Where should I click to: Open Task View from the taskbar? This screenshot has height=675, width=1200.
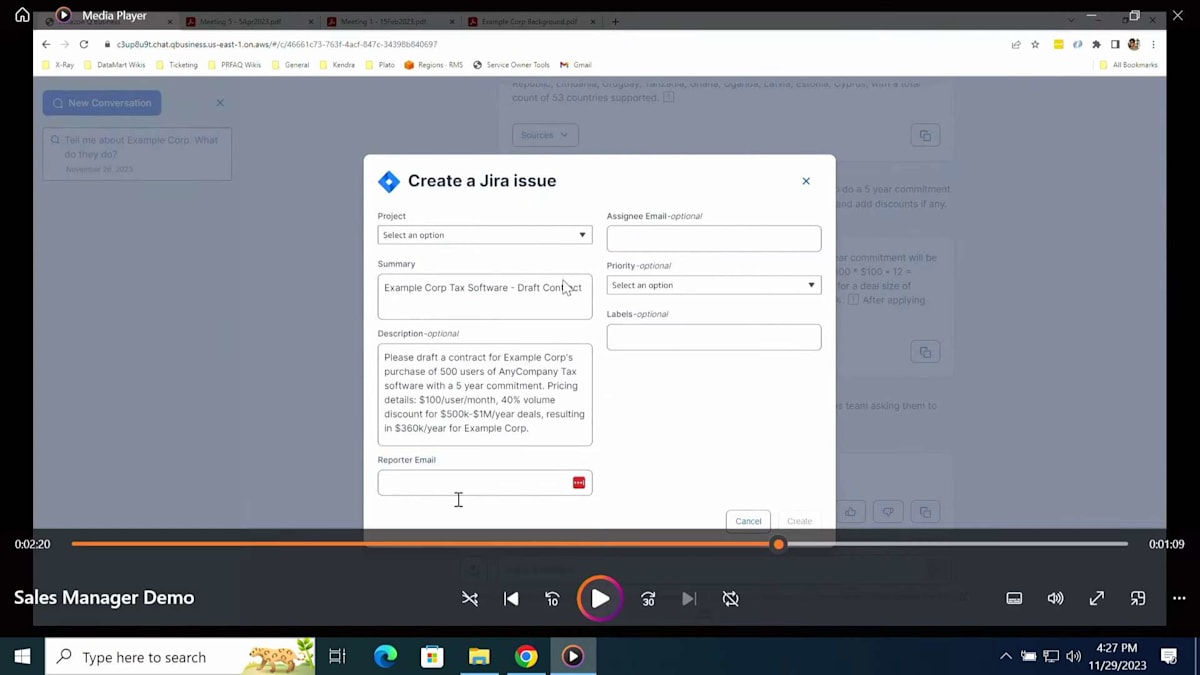click(x=337, y=657)
